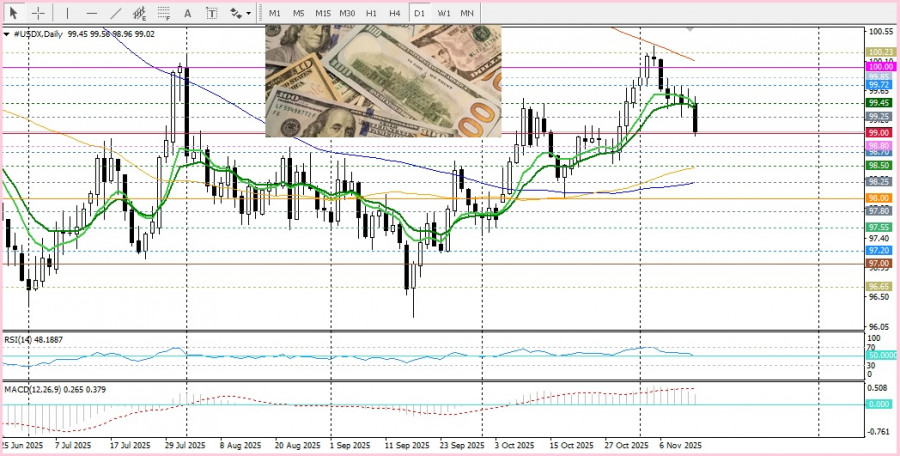Select the text label tool
900x456 pixels.
(x=212, y=13)
